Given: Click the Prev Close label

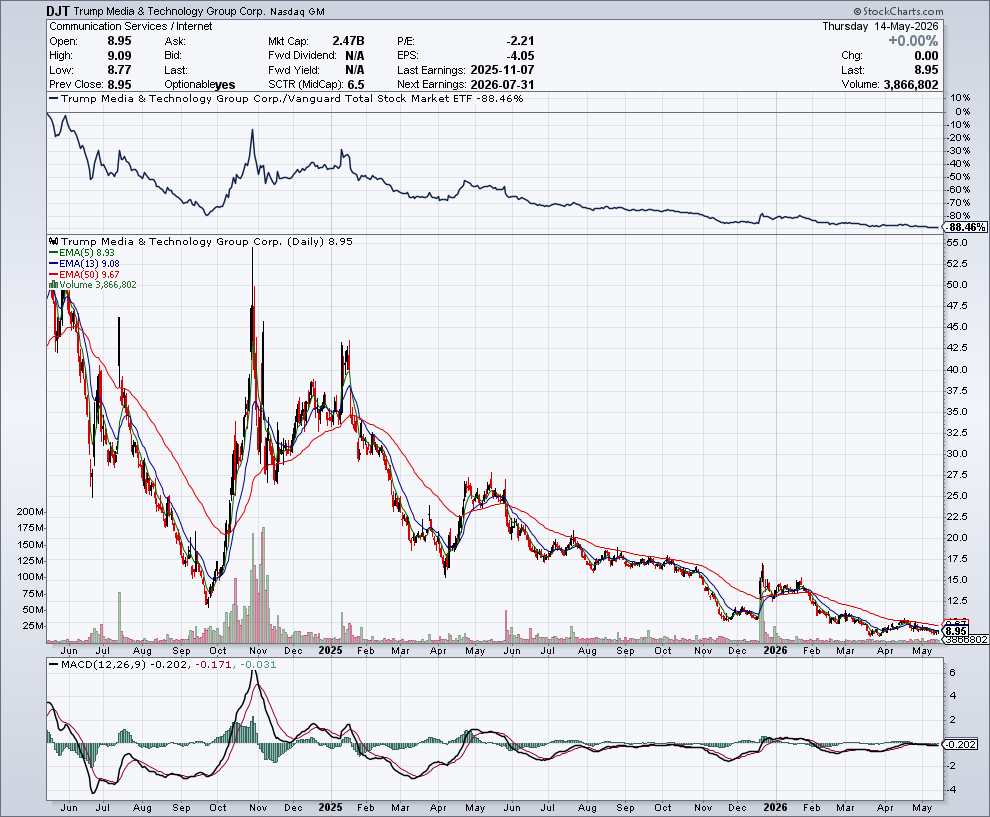Looking at the screenshot, I should click(x=76, y=85).
